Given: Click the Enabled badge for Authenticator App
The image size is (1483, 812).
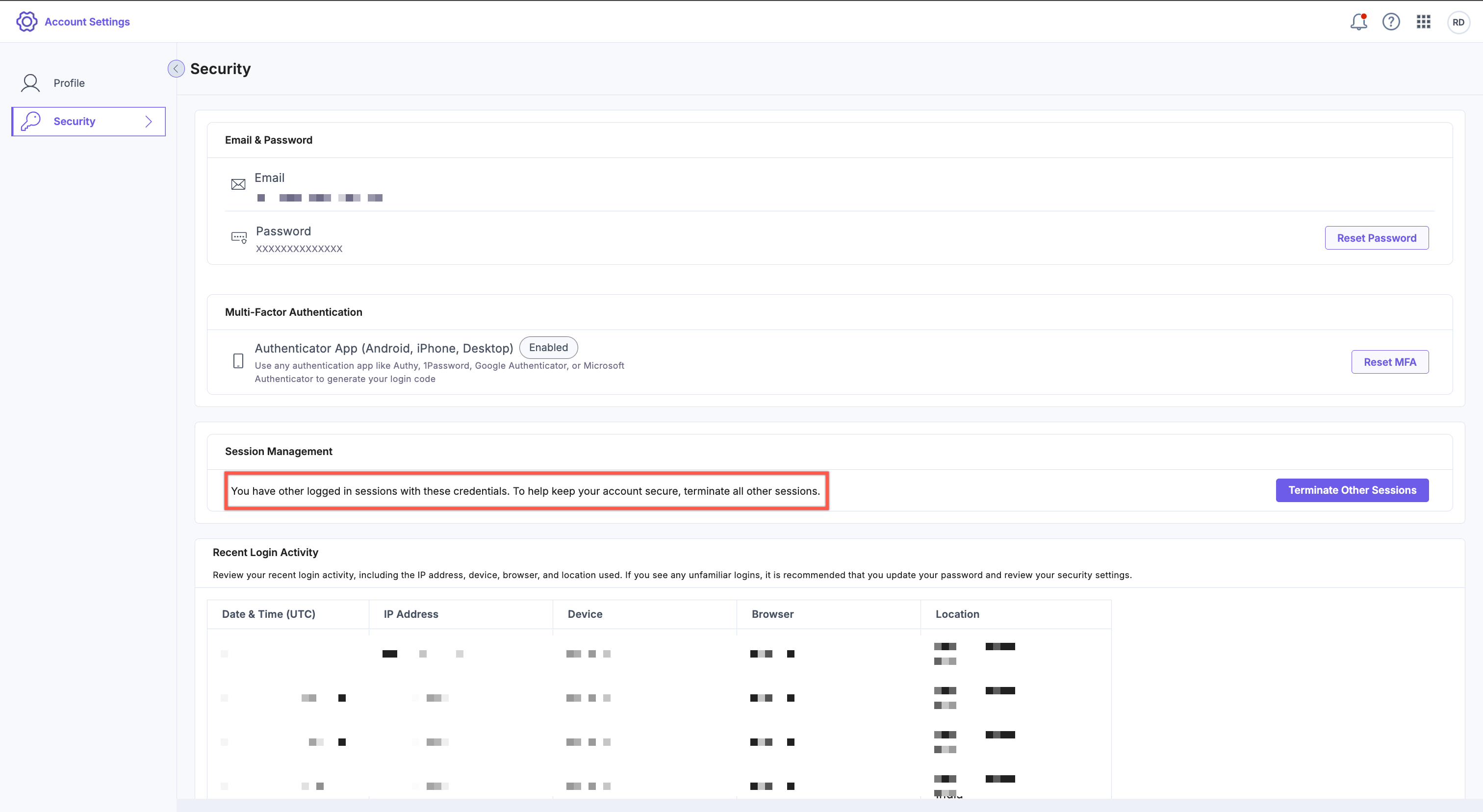Looking at the screenshot, I should point(548,348).
